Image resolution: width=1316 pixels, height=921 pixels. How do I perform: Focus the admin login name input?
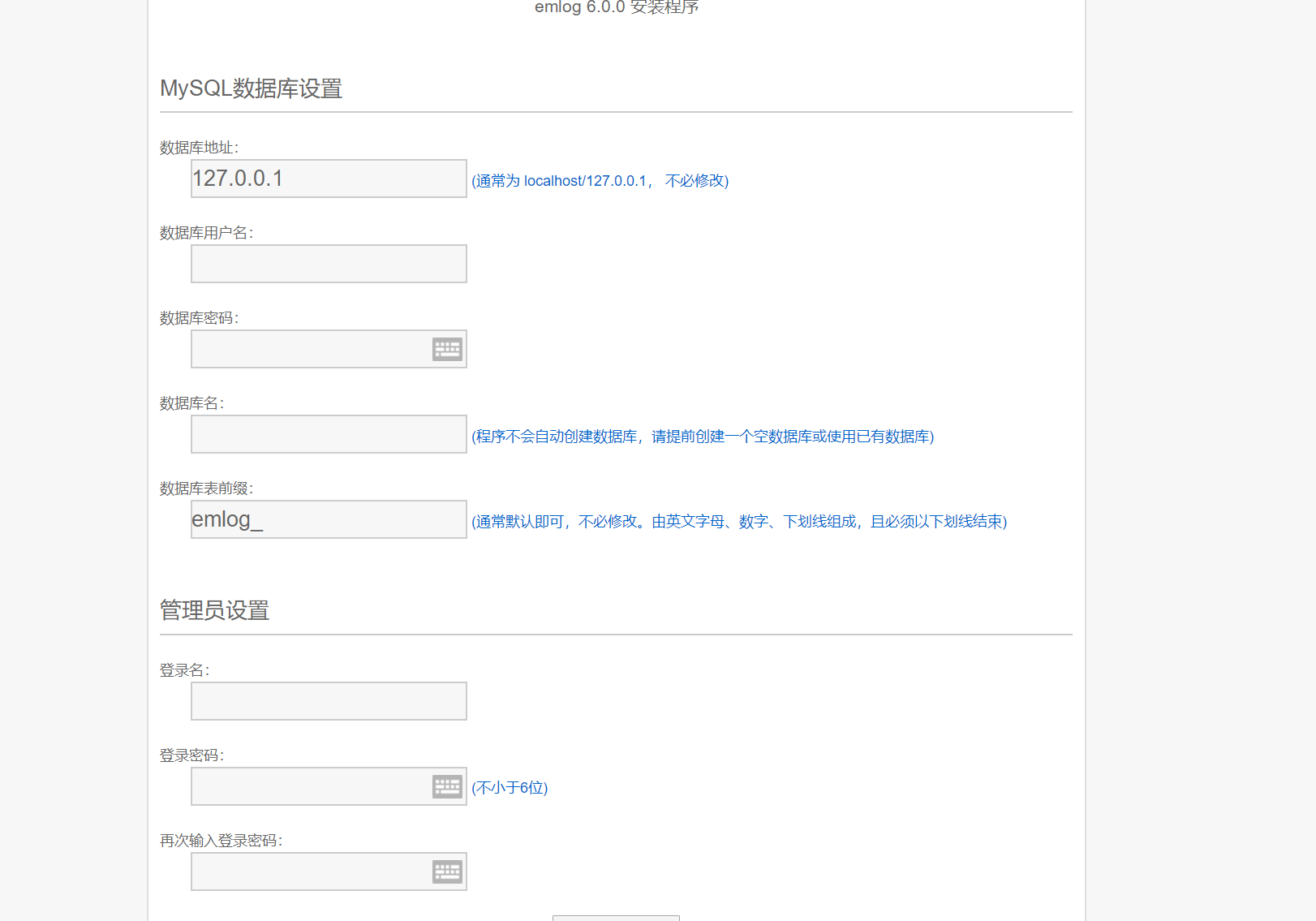[x=329, y=701]
